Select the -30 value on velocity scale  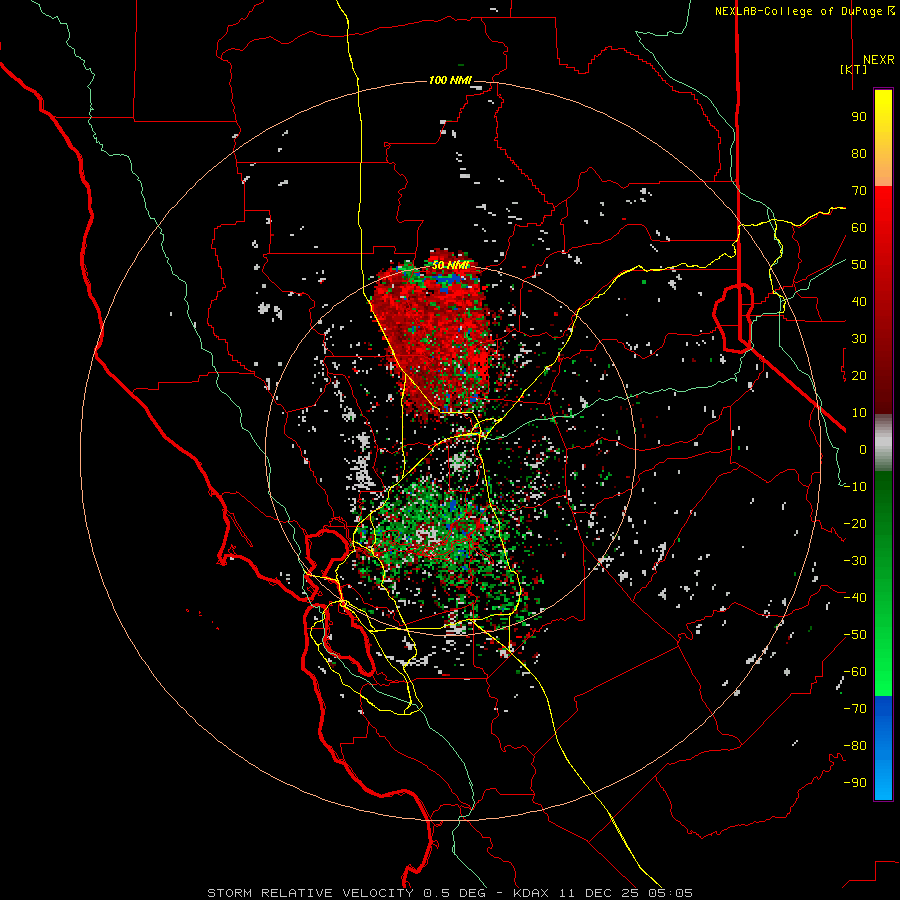tap(855, 561)
